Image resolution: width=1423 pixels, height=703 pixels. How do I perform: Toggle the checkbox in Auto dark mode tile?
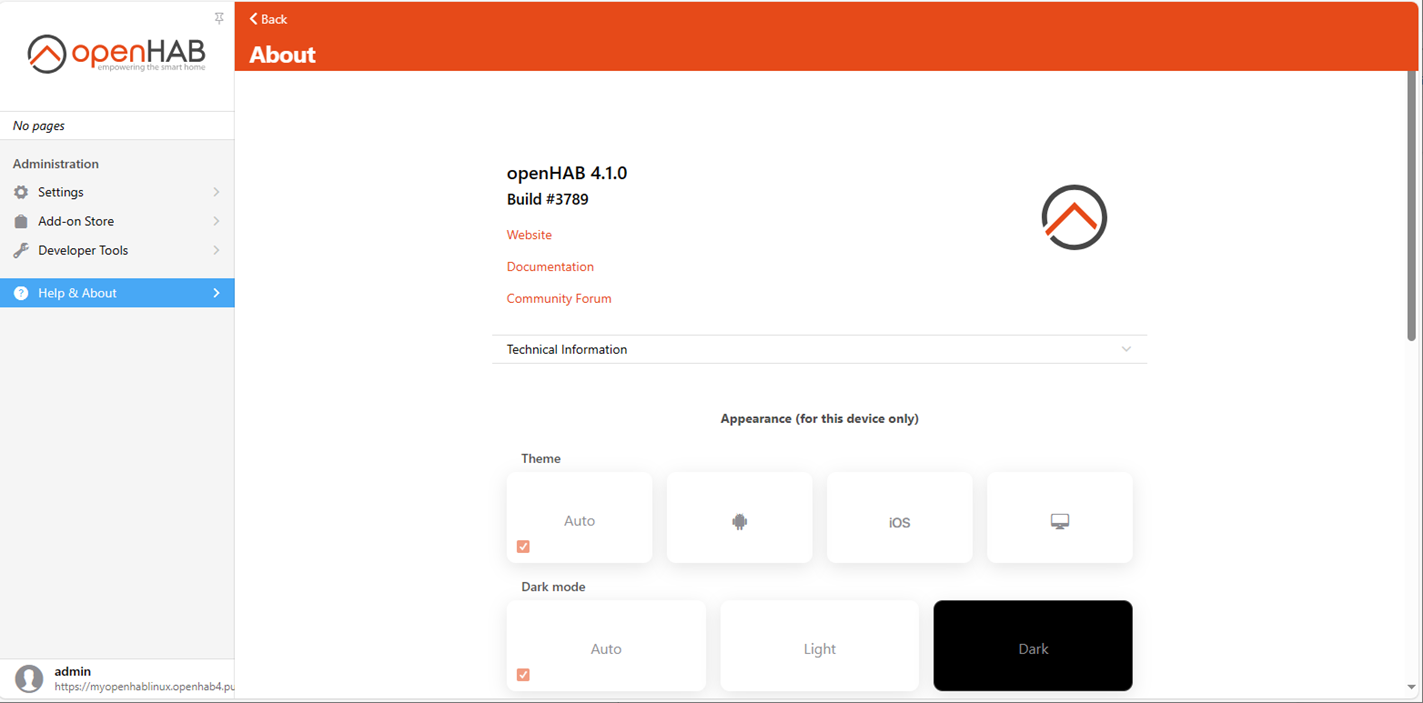coord(523,674)
